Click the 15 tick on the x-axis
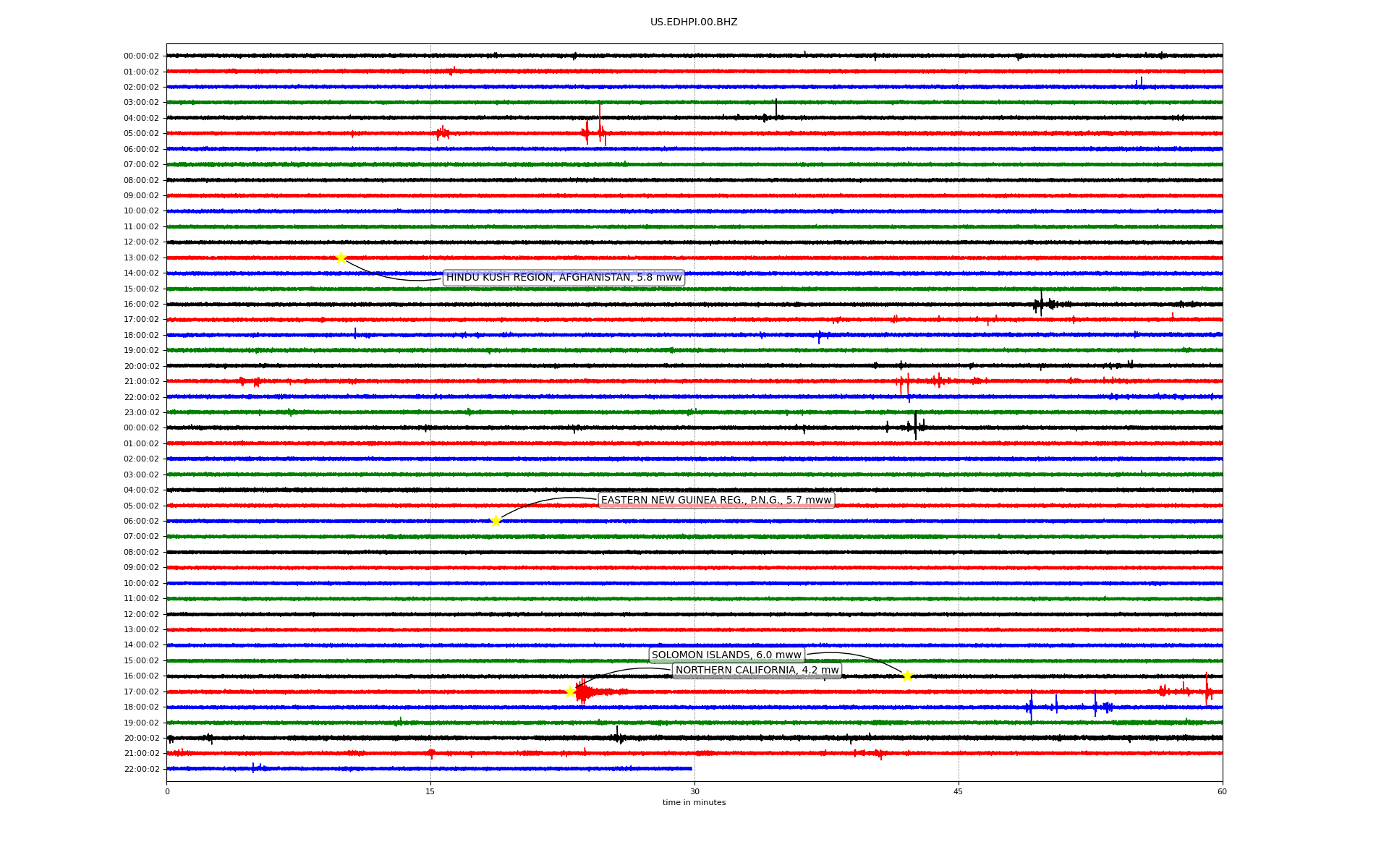This screenshot has width=1389, height=868. [x=430, y=791]
